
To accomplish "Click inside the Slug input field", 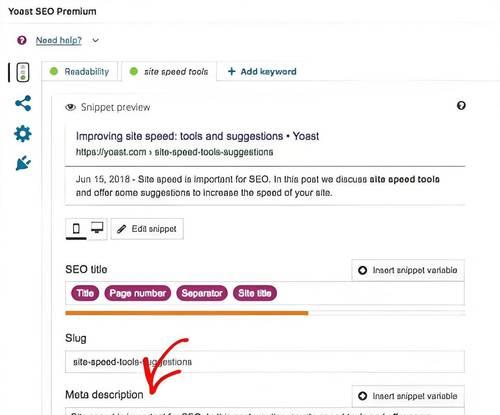I will [265, 362].
